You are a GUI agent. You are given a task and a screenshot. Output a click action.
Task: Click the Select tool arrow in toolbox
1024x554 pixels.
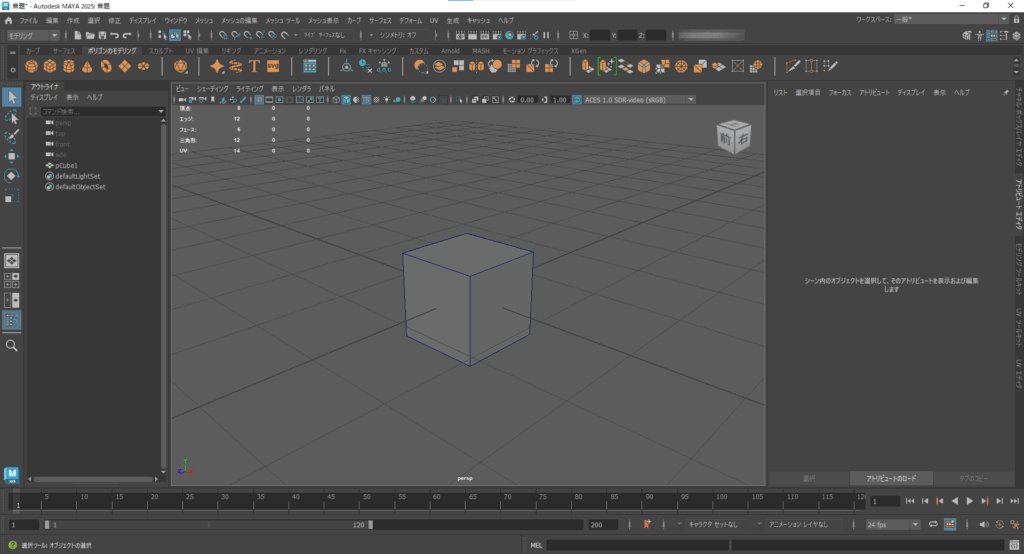point(11,97)
